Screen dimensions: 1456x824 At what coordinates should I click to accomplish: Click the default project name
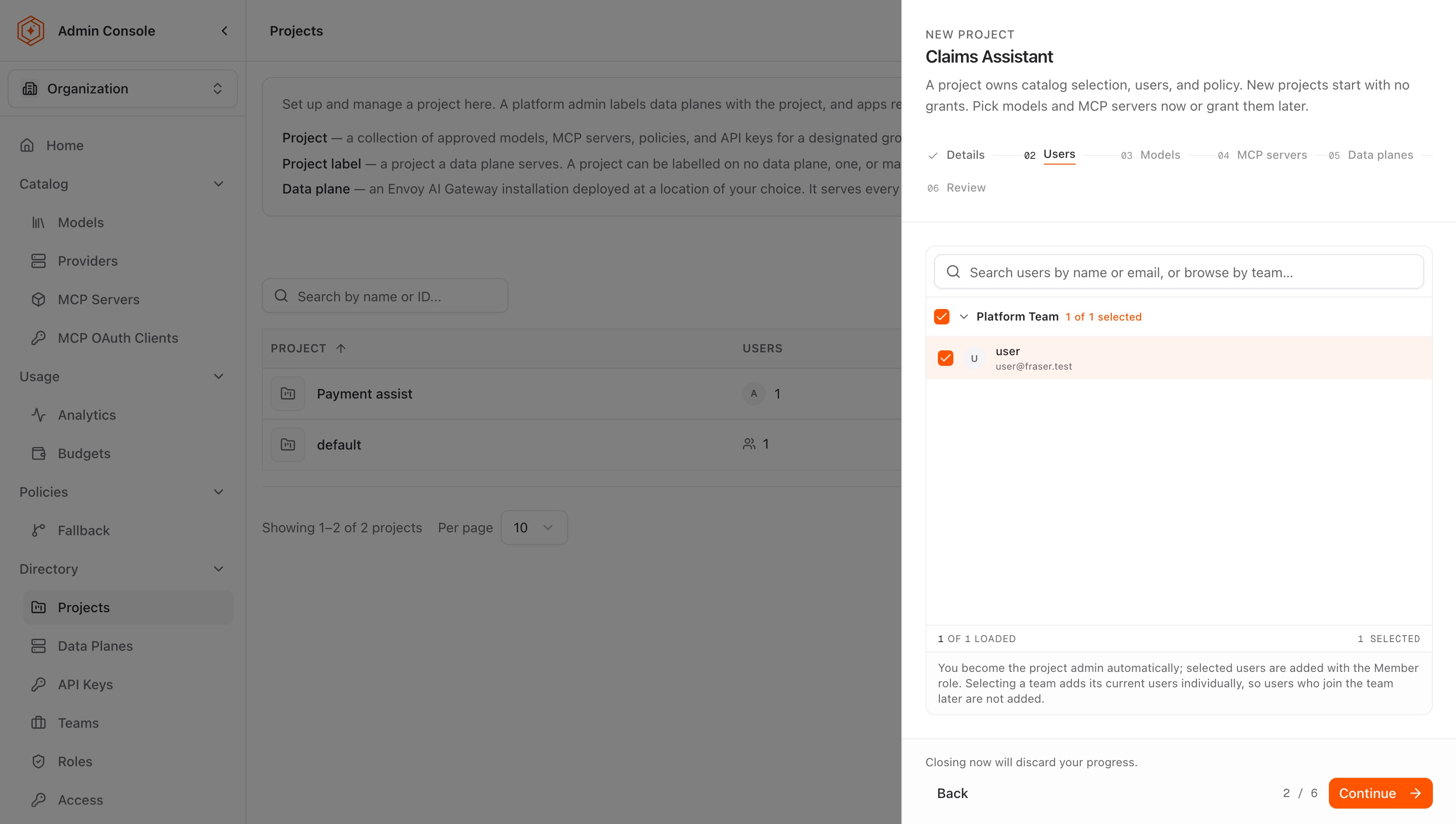pyautogui.click(x=339, y=444)
